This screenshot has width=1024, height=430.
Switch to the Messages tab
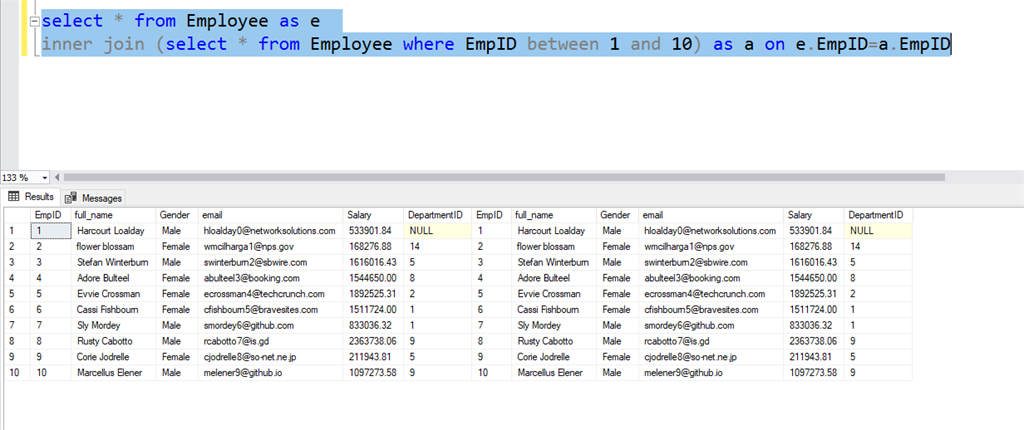(x=94, y=198)
